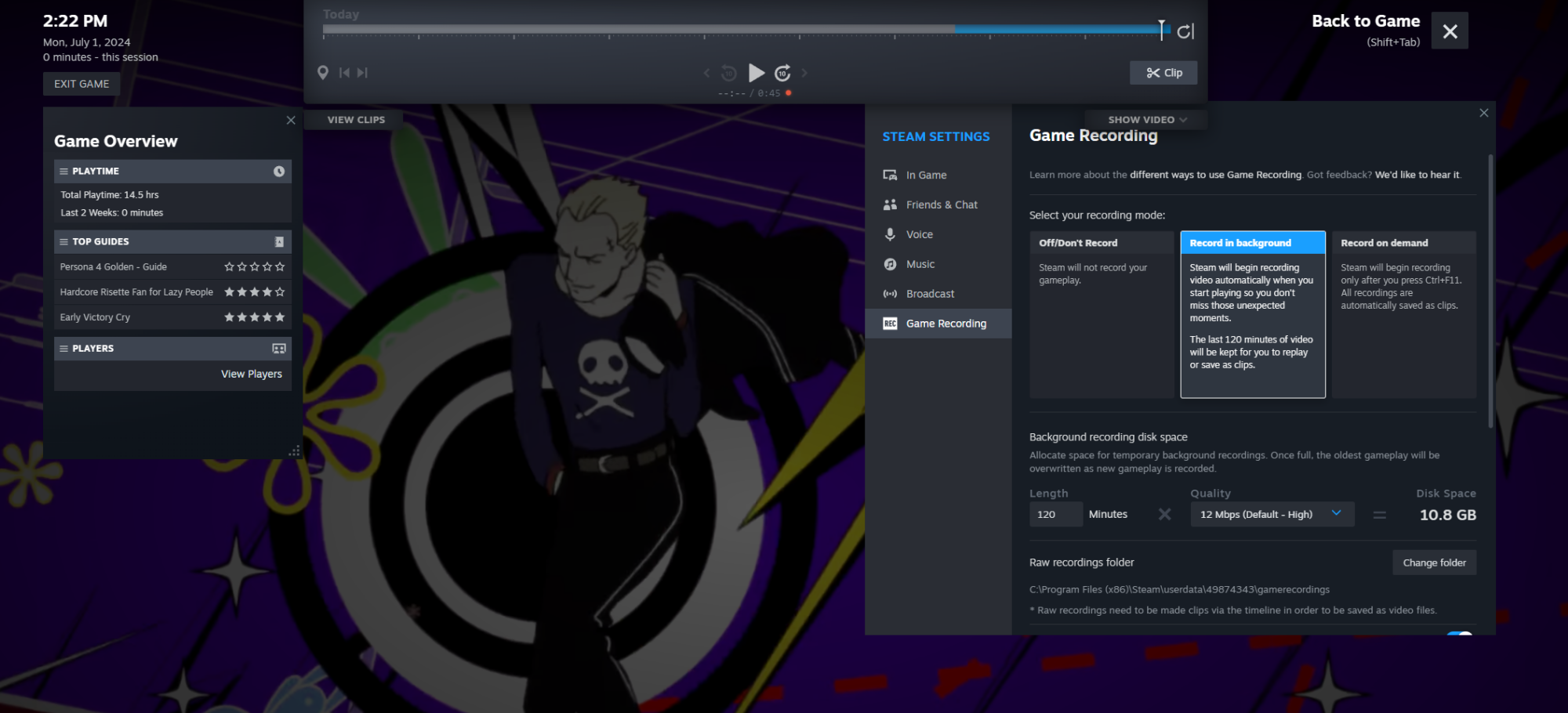Rate Persona 4 Golden Guide stars
The image size is (1568, 713).
coord(254,267)
